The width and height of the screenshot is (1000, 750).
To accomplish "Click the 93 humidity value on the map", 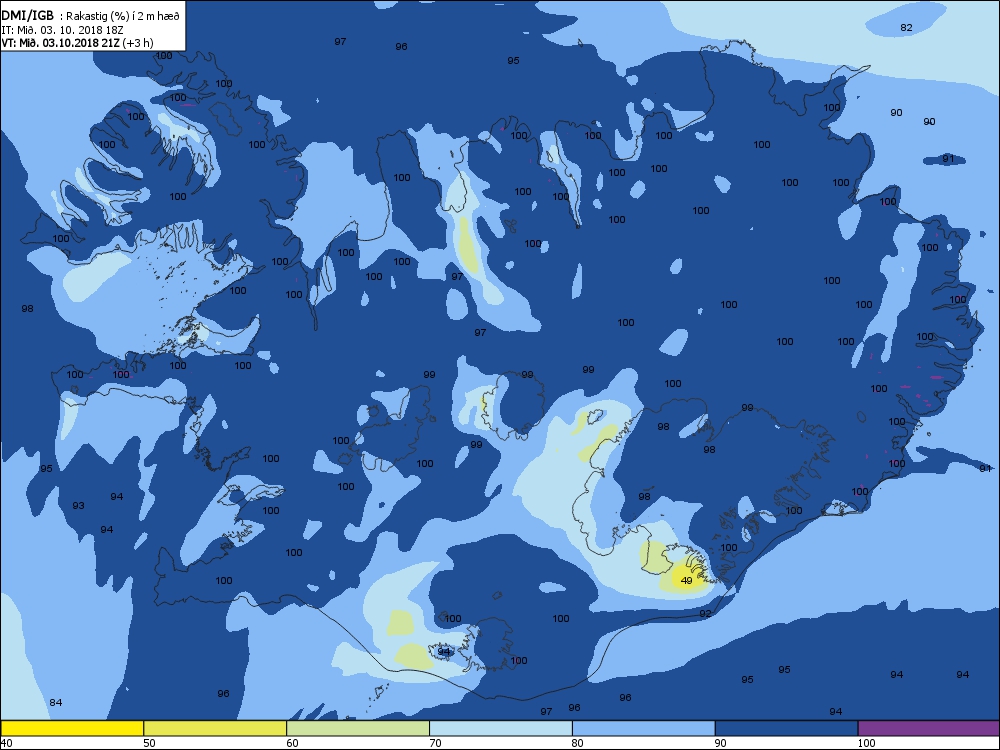I will click(78, 505).
